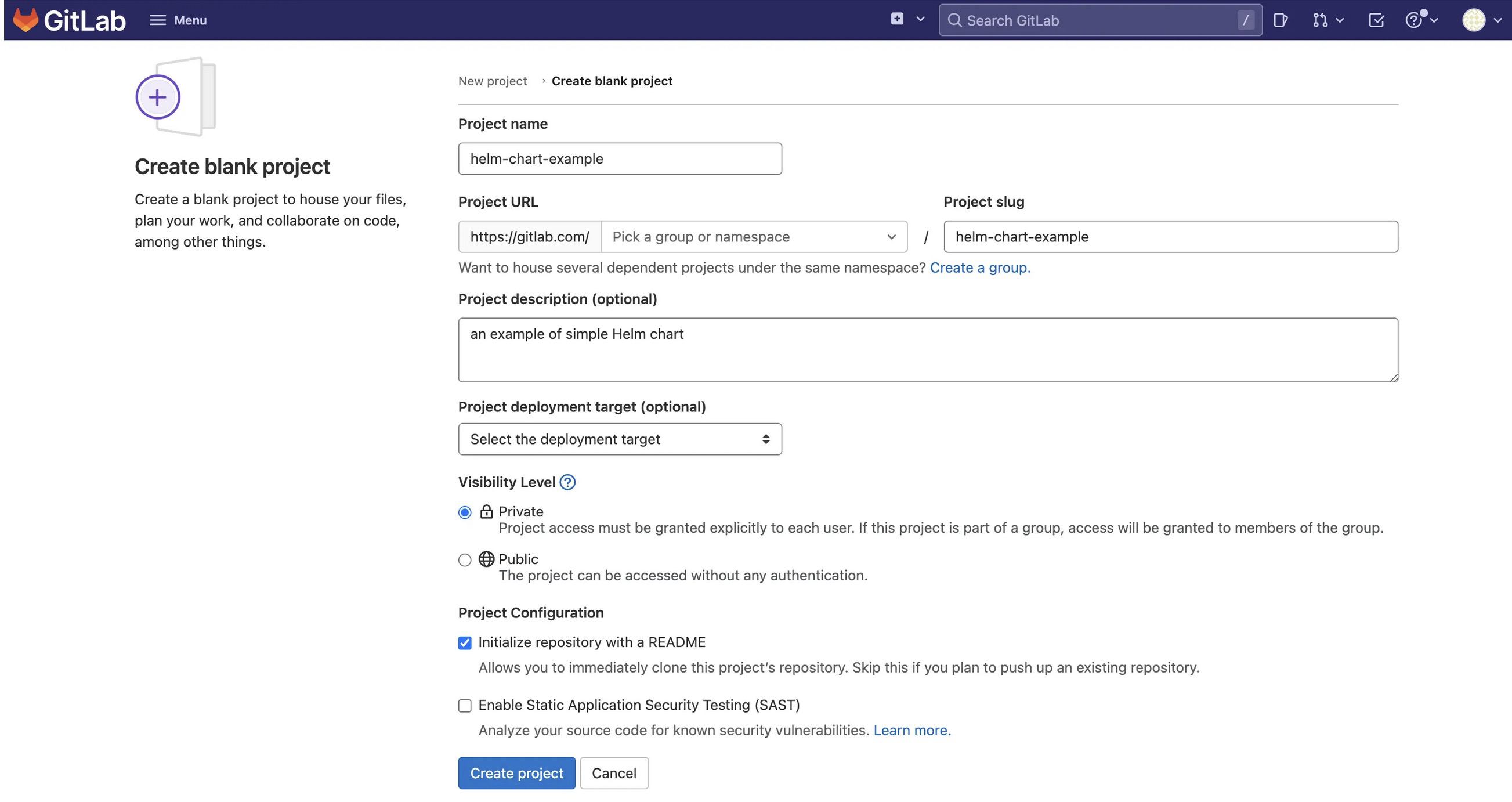Expand the merge requests dropdown chevron
Viewport: 1512px width, 802px height.
1340,20
